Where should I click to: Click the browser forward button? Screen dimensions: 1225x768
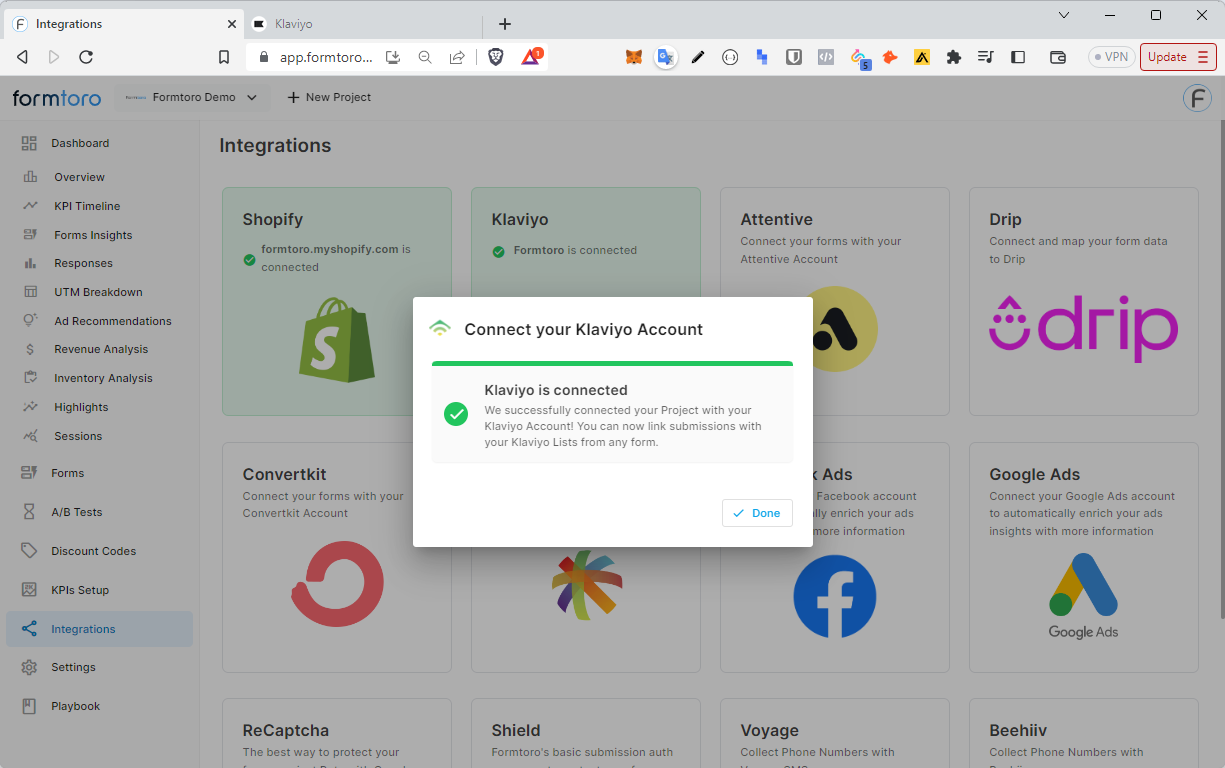(x=54, y=57)
